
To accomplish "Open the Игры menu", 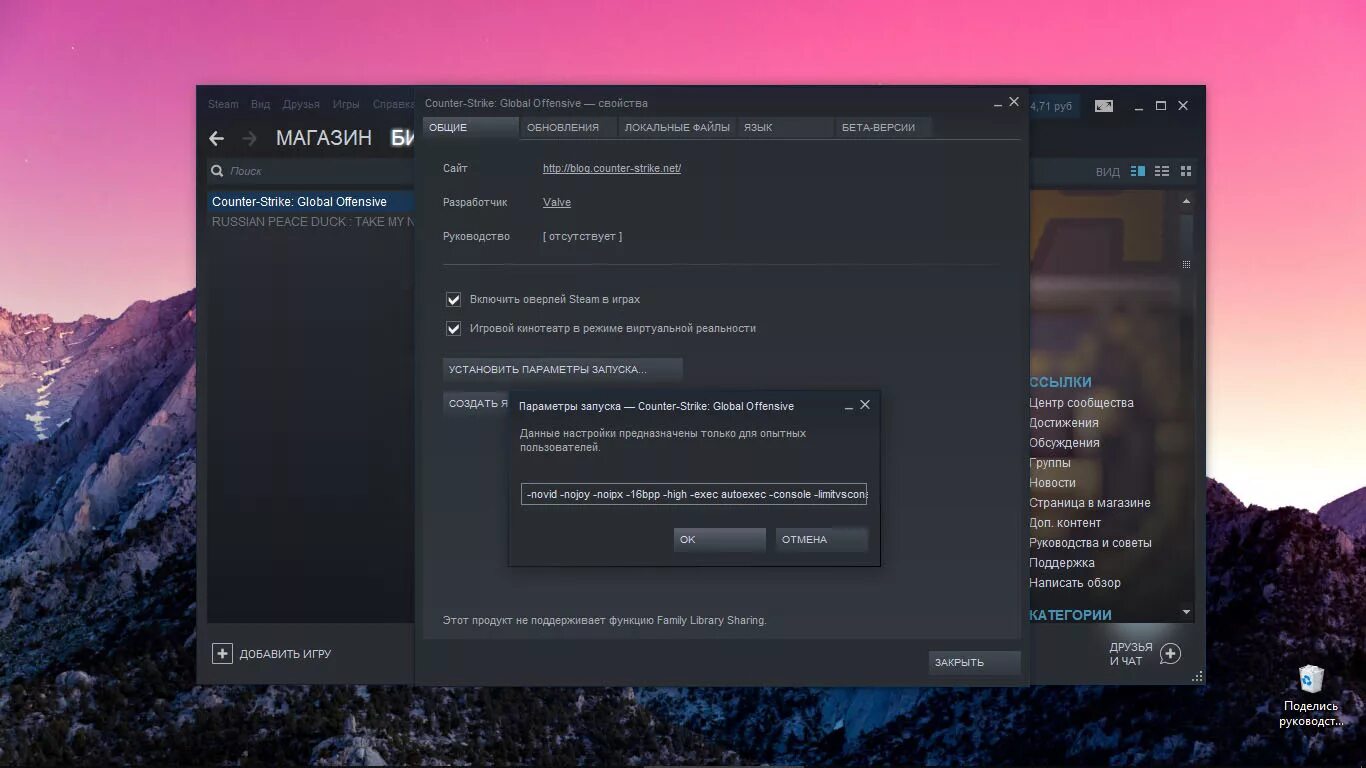I will (346, 104).
